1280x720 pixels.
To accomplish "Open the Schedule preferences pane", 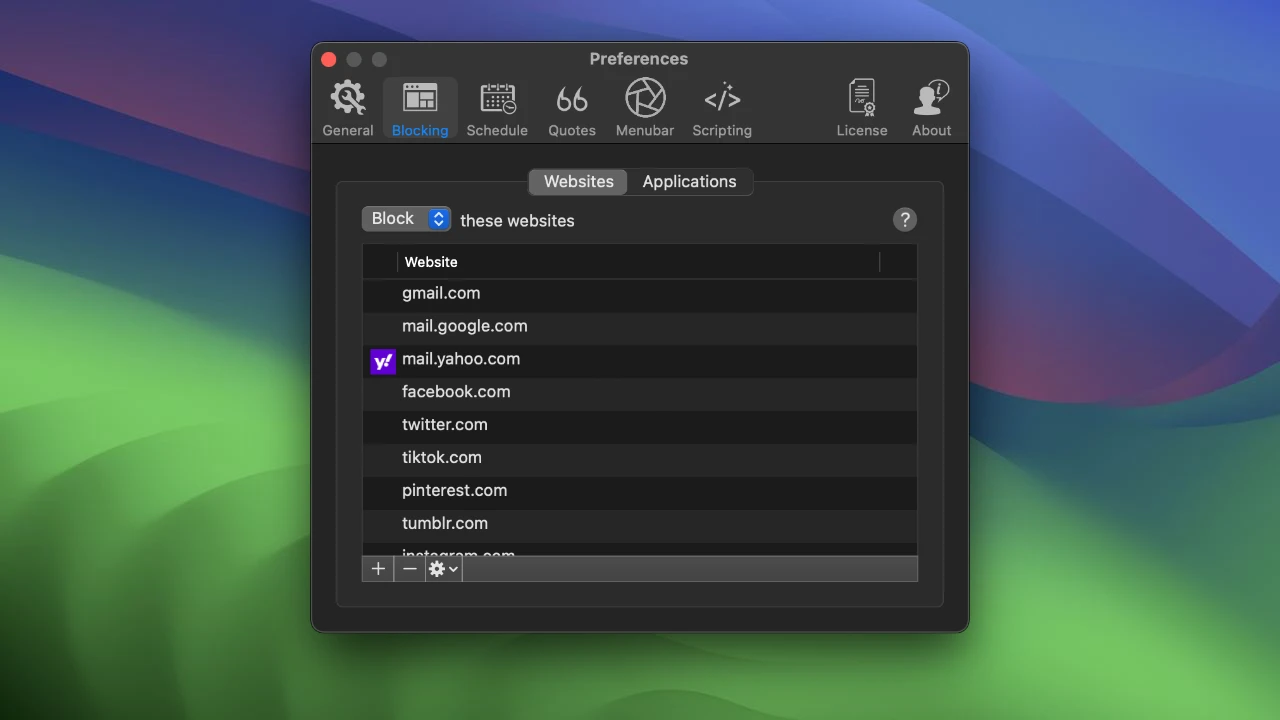I will coord(497,108).
